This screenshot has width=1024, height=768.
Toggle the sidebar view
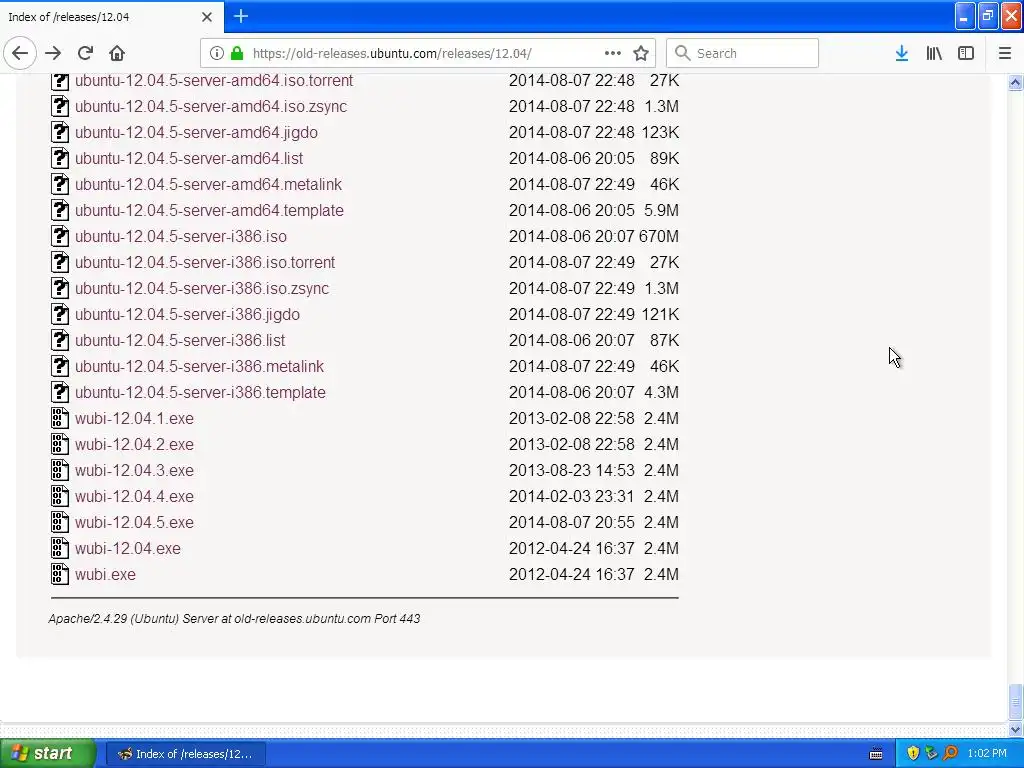point(966,54)
